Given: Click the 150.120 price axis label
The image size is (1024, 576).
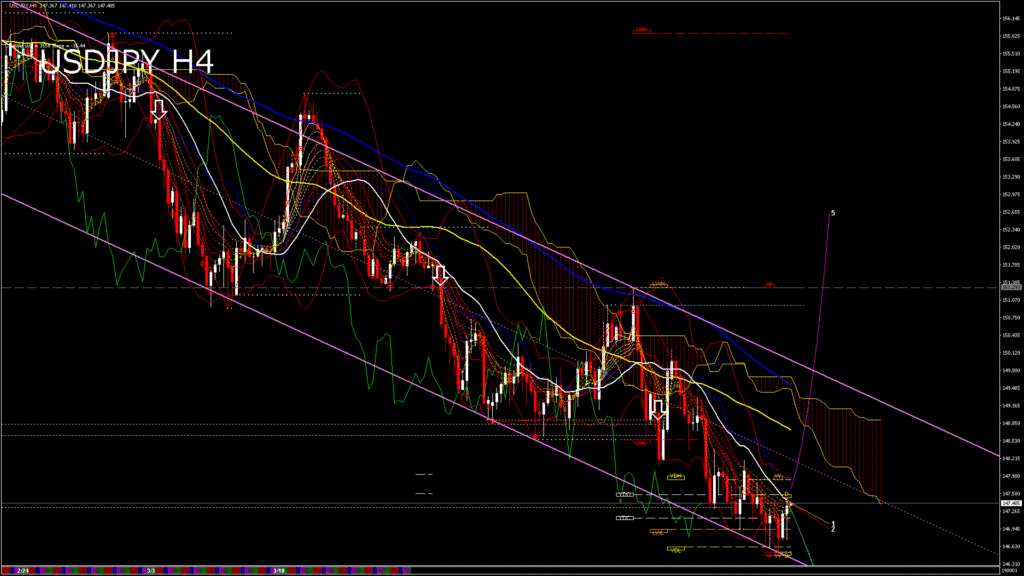Looking at the screenshot, I should pos(1011,352).
